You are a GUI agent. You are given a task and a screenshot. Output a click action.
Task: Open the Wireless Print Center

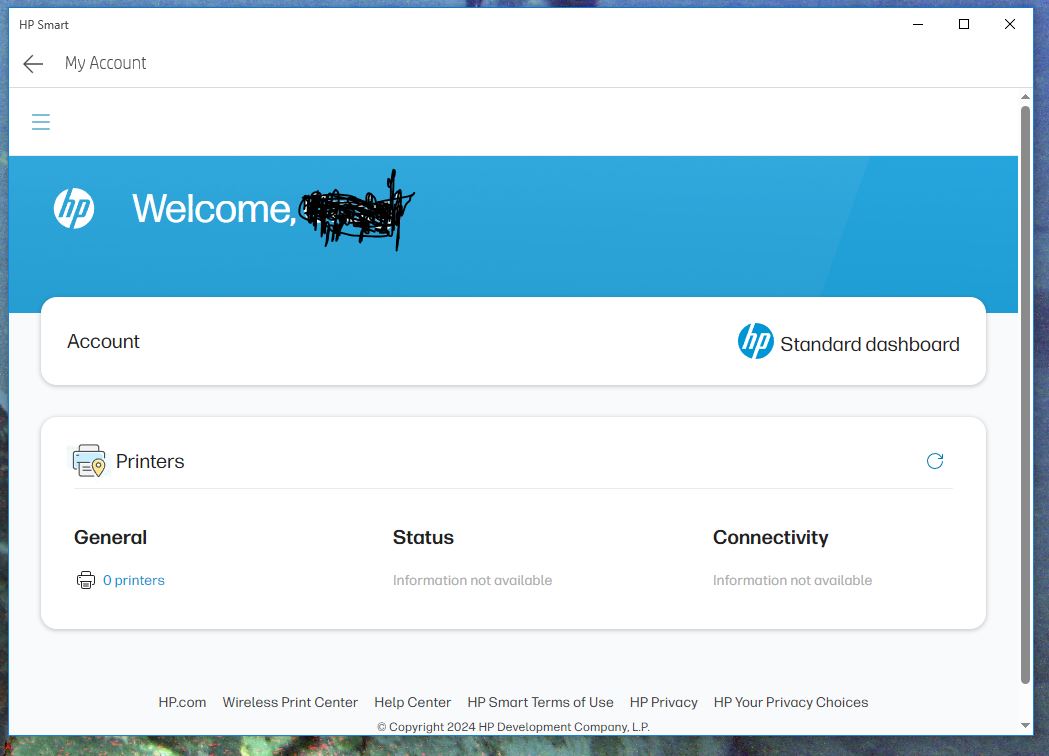(290, 702)
